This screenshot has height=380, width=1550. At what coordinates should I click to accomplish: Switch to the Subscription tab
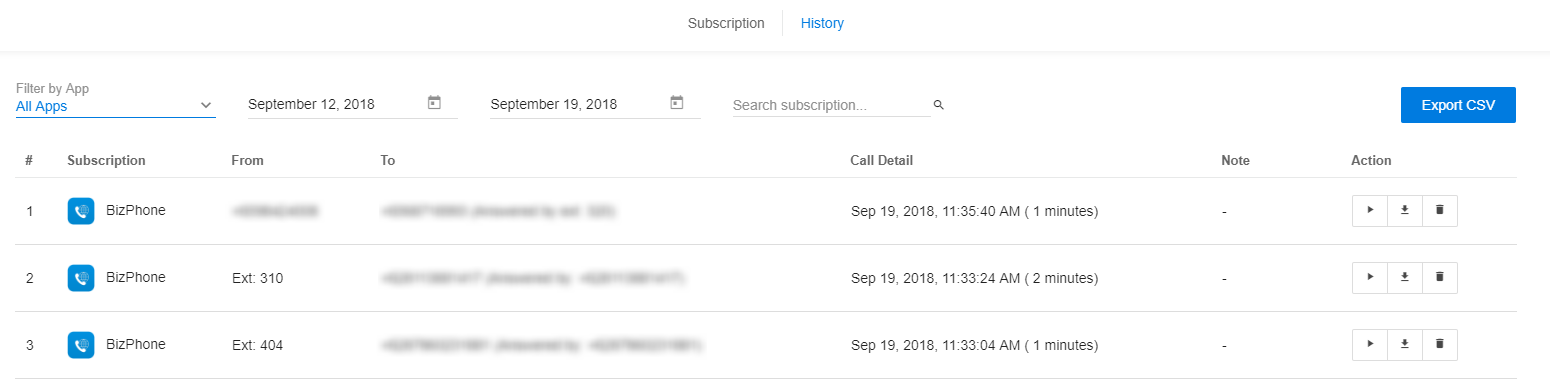click(726, 23)
